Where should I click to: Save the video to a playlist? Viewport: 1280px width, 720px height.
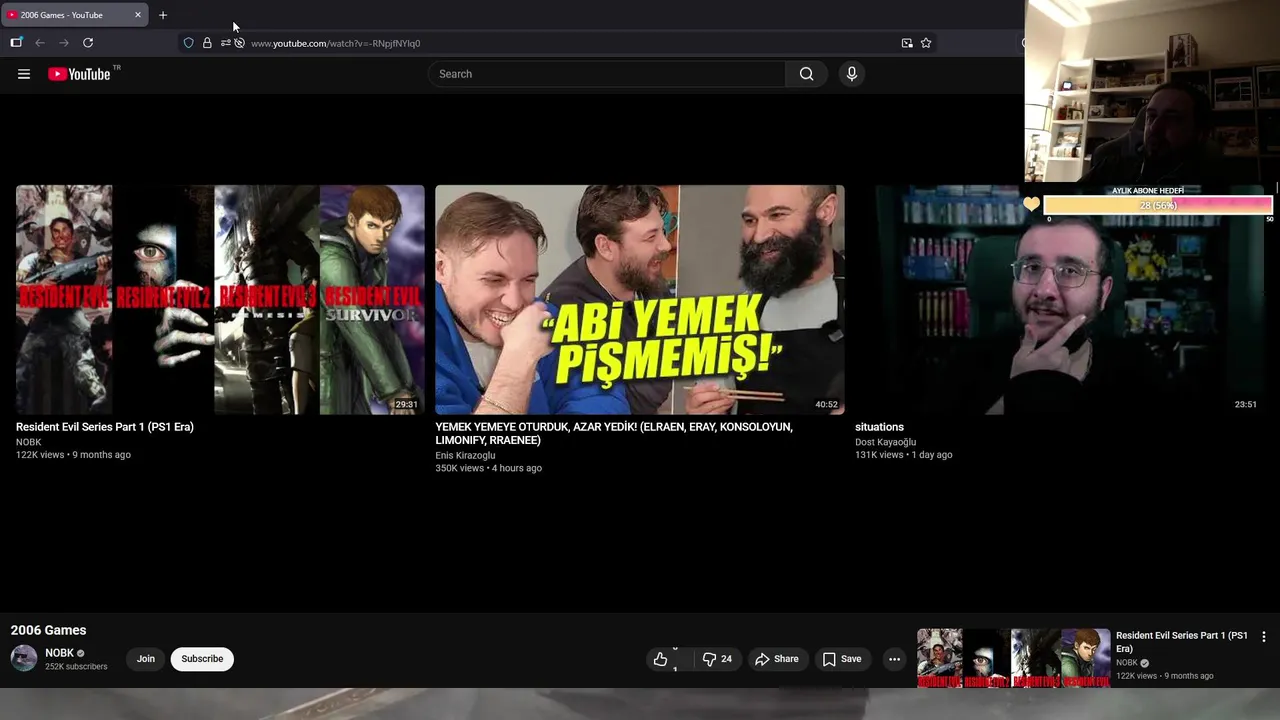[842, 659]
